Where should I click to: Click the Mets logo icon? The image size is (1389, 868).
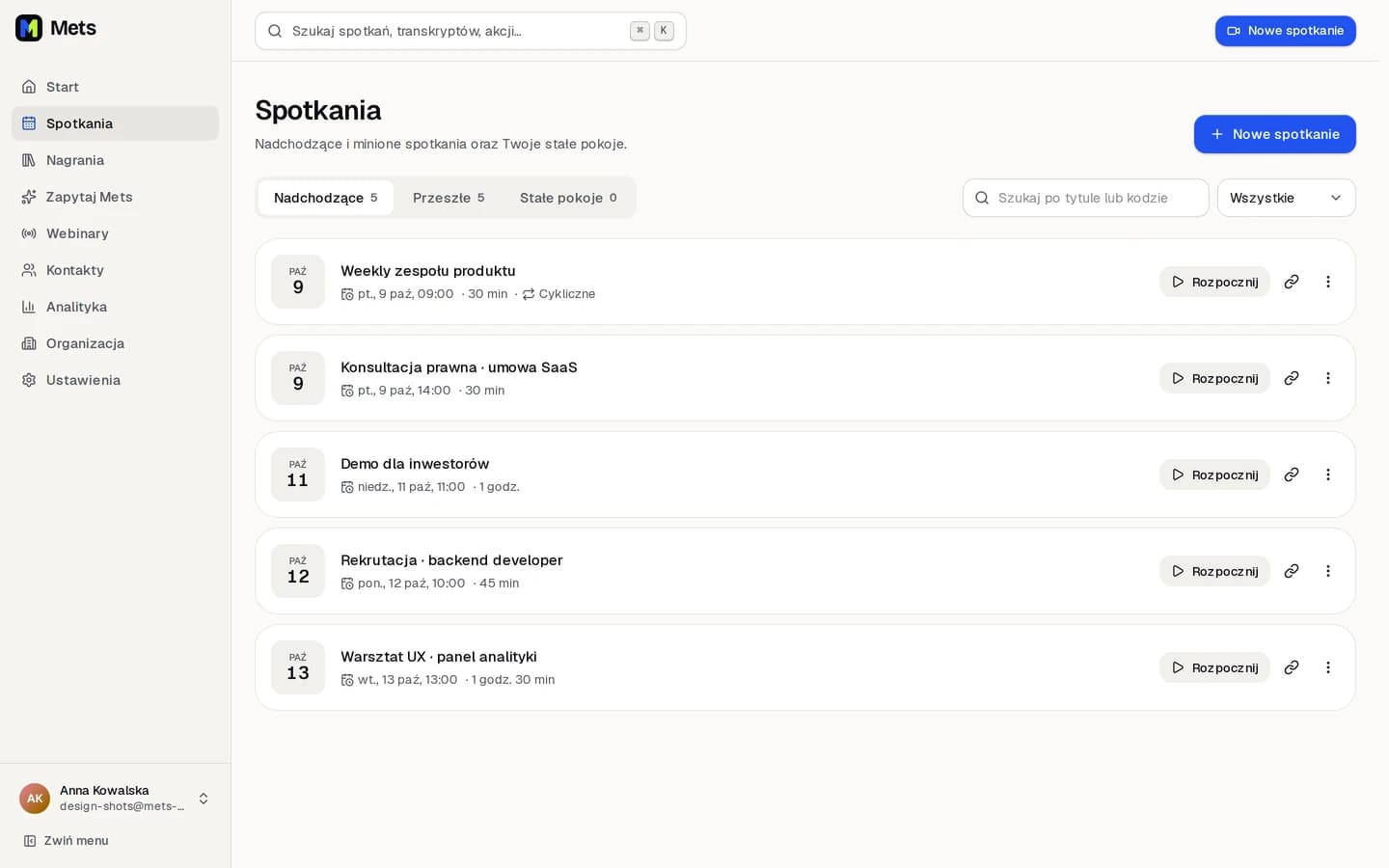click(x=29, y=28)
